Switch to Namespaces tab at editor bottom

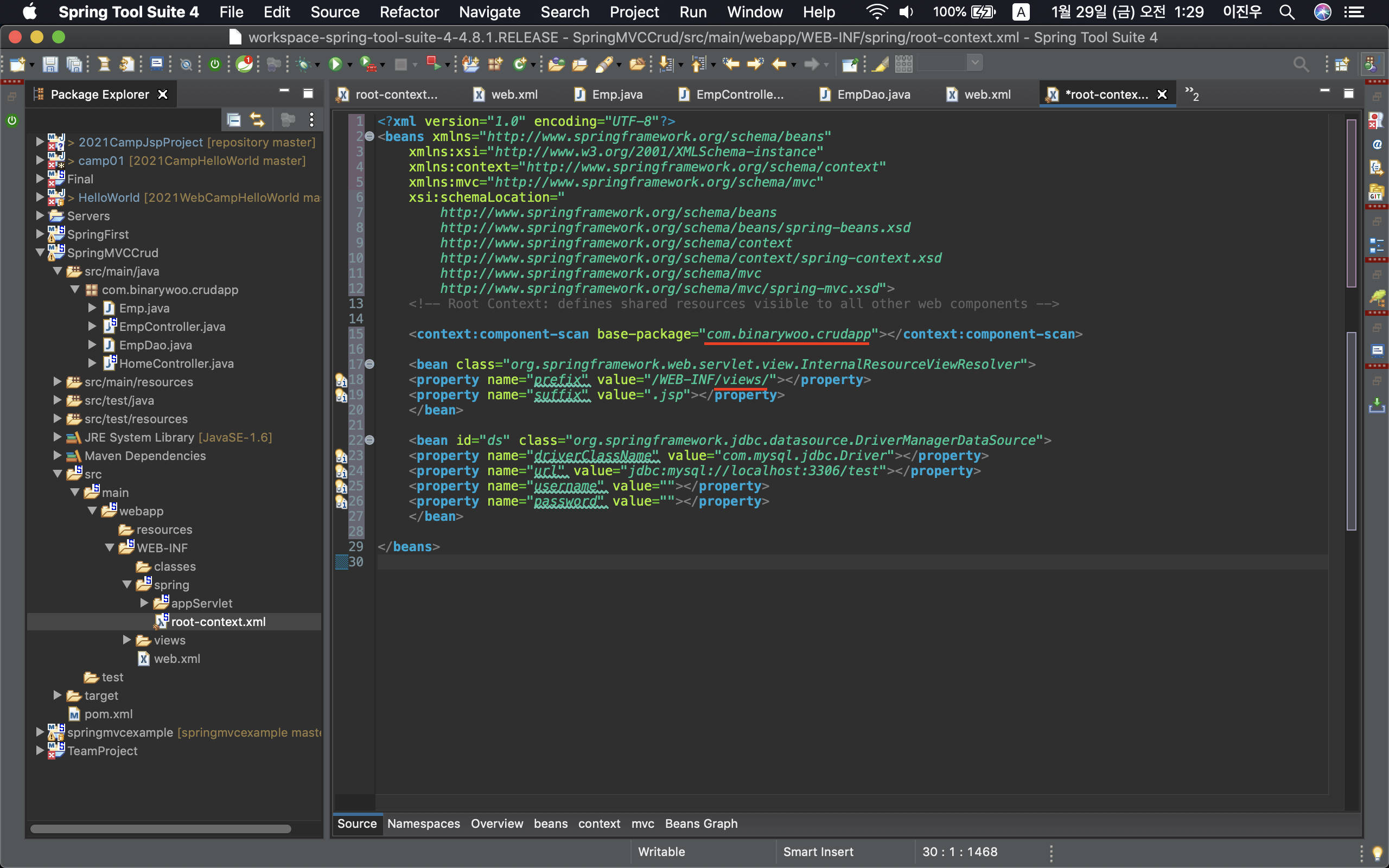pos(424,824)
